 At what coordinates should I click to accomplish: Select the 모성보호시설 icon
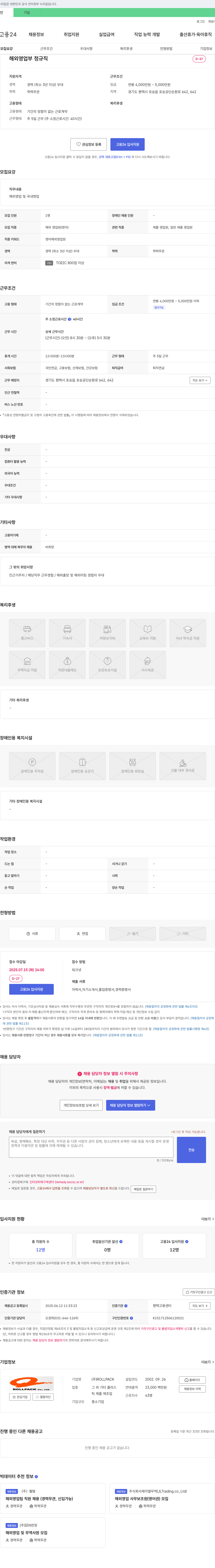point(107,665)
